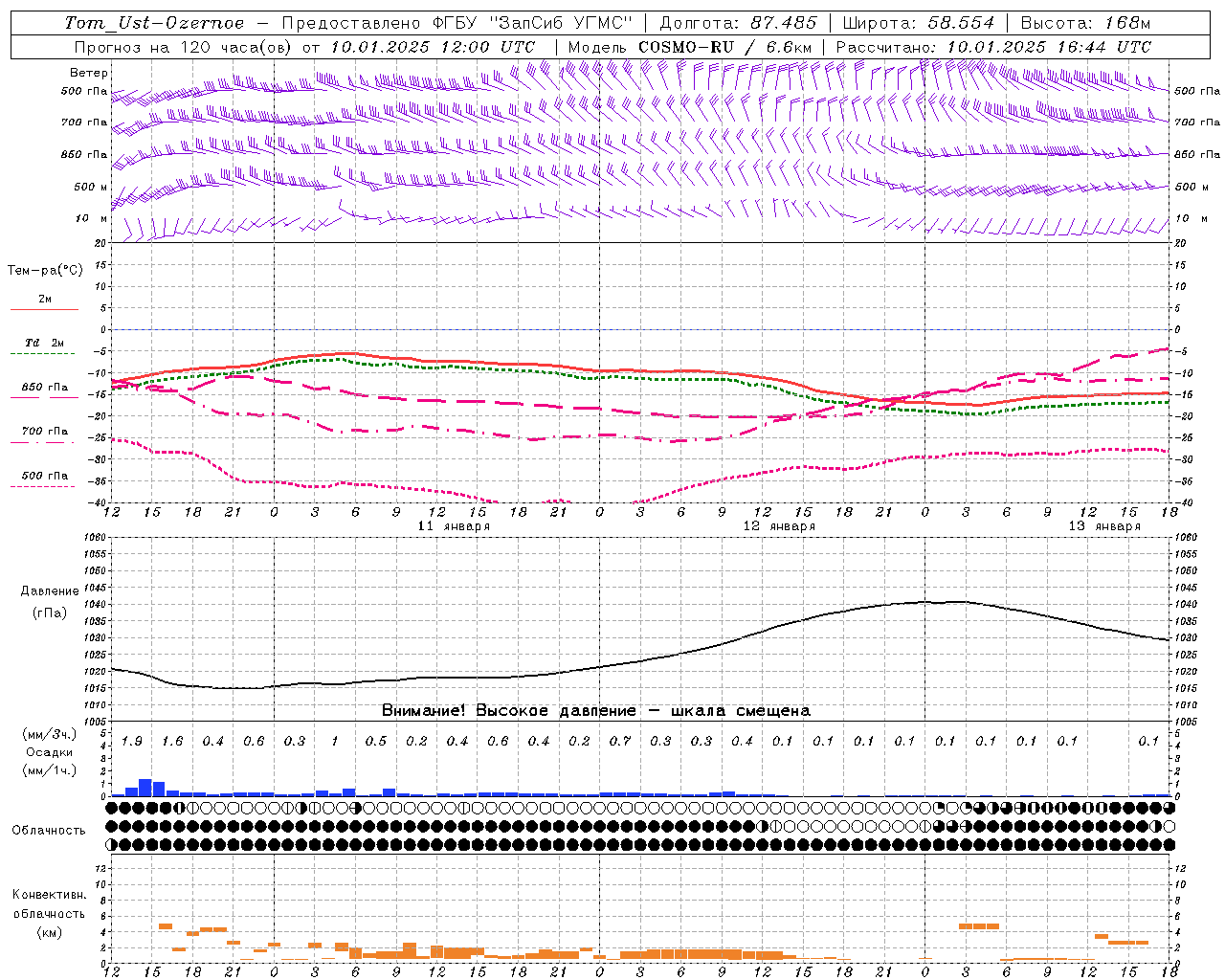This screenshot has width=1225, height=980.
Task: Click the 0.7 precipitation value
Action: coord(620,742)
